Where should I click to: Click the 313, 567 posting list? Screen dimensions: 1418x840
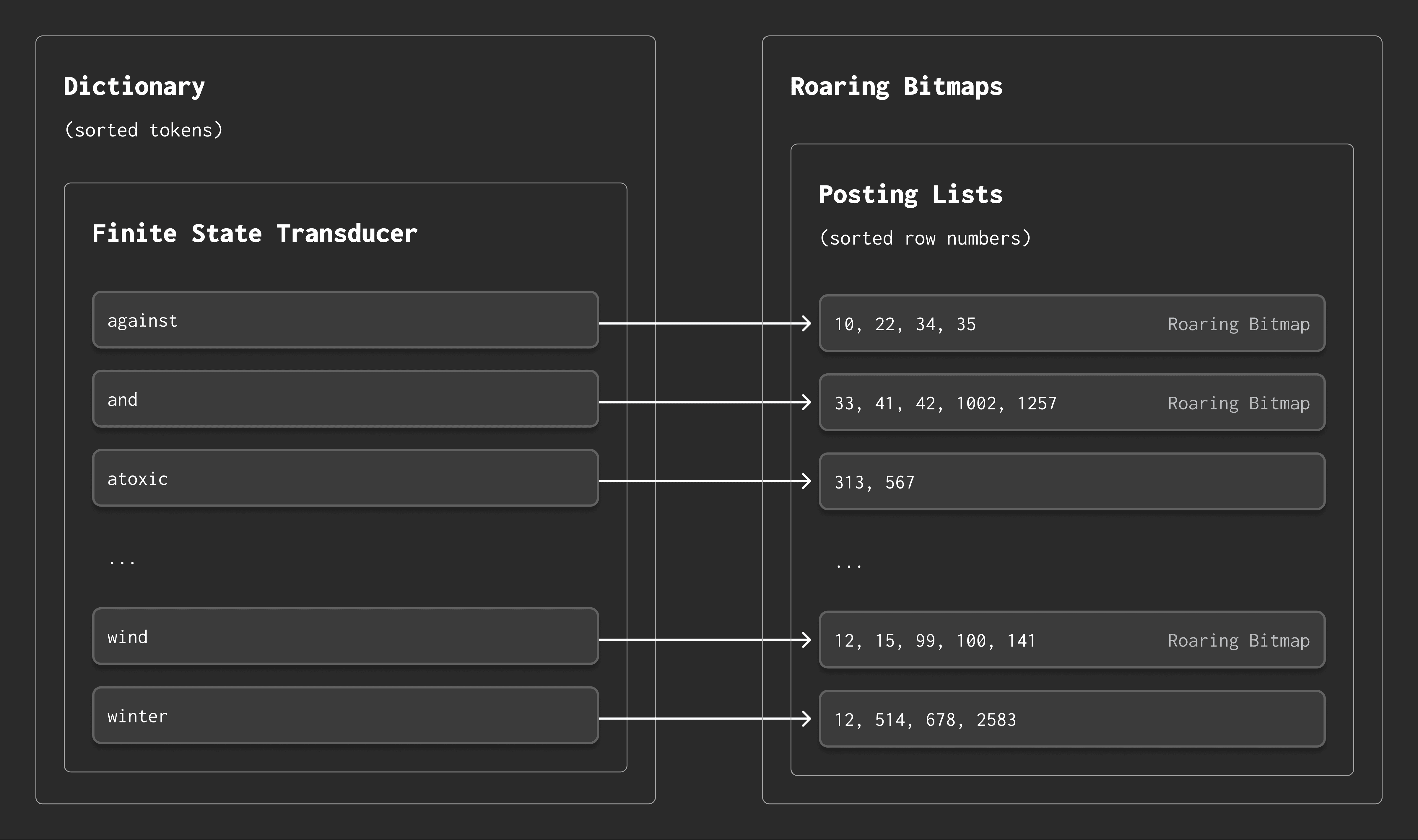tap(1071, 482)
